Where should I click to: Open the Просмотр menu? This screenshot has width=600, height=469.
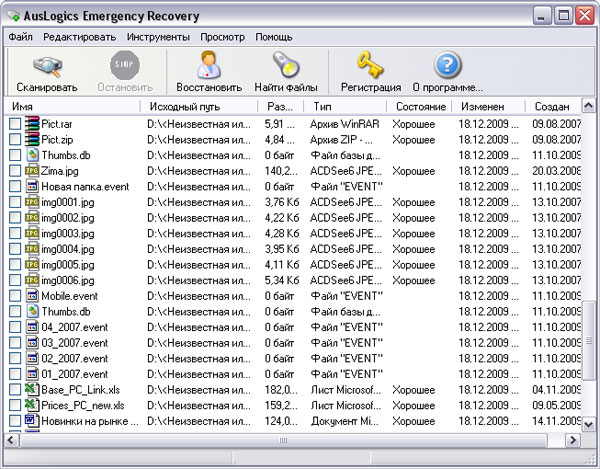tap(223, 37)
